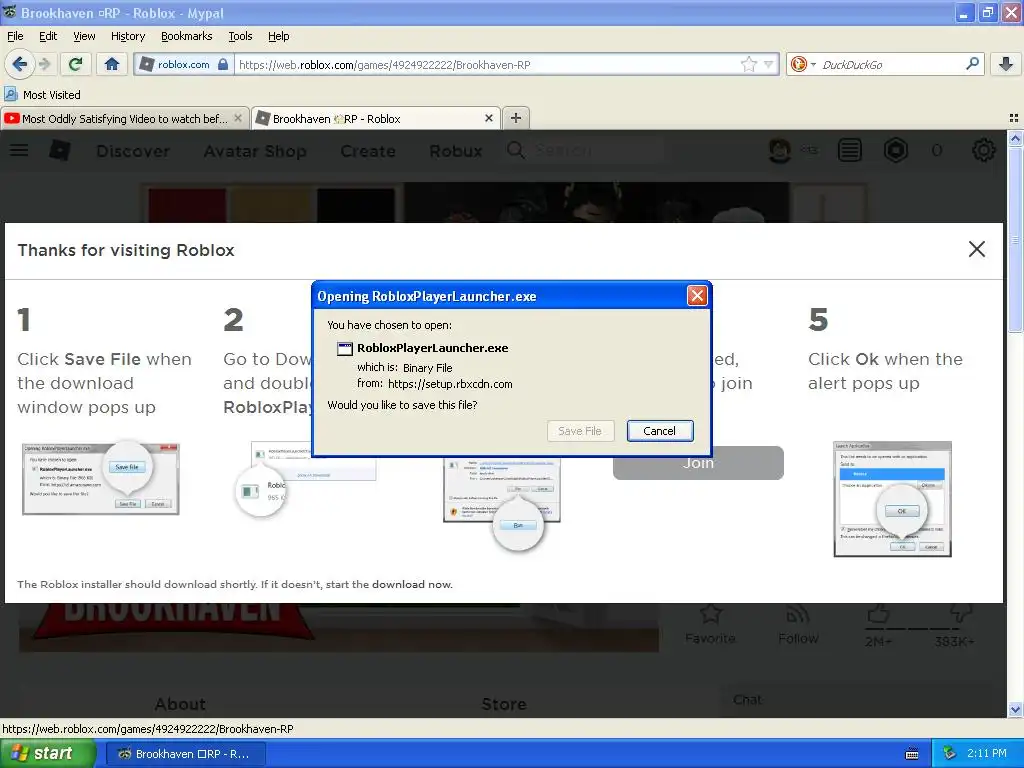Click the Roblox avatar profile icon
Viewport: 1024px width, 768px height.
coord(780,151)
